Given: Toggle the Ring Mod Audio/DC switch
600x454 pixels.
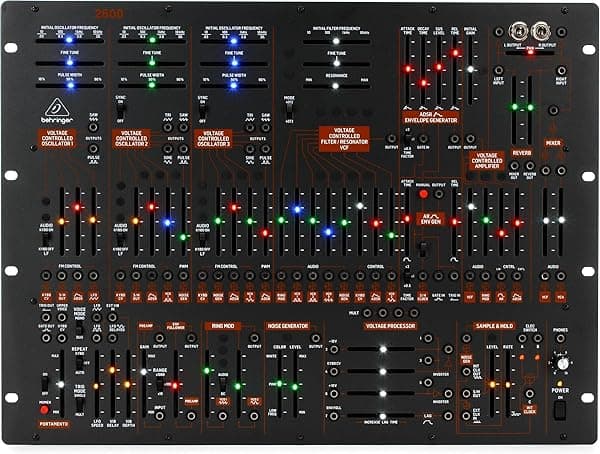Looking at the screenshot, I should click(x=222, y=384).
